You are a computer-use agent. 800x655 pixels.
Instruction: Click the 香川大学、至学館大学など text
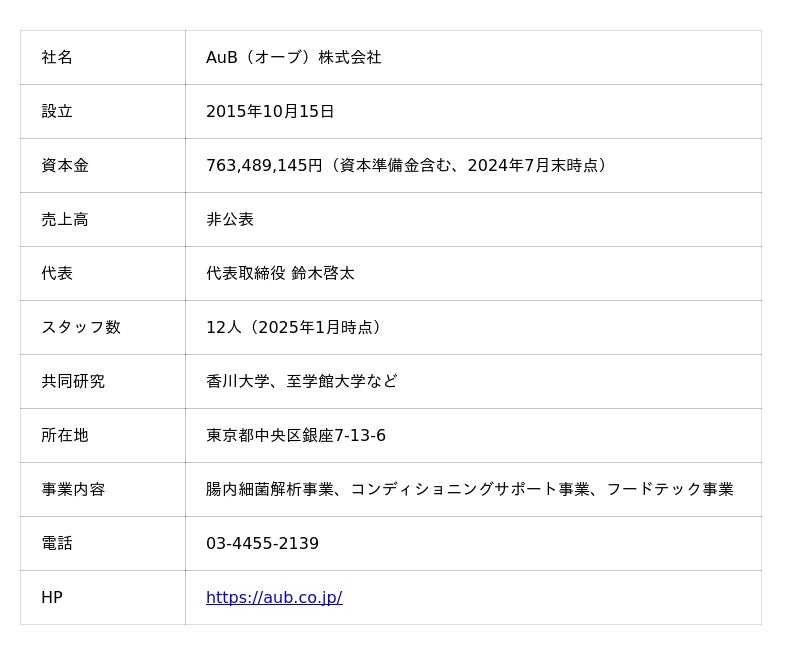[302, 382]
